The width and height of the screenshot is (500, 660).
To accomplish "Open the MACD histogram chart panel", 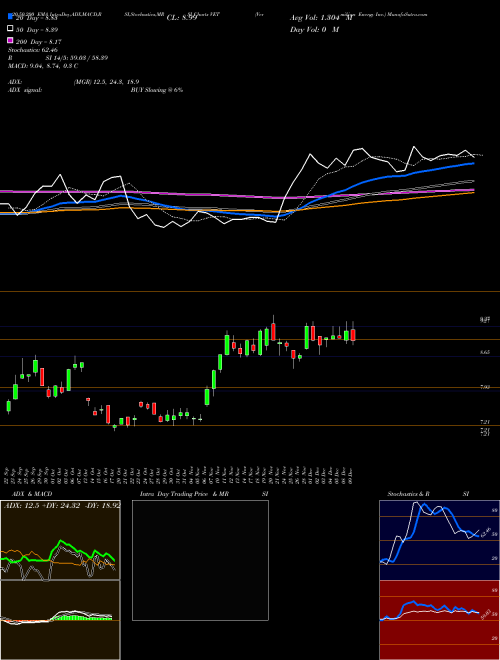I will [60, 620].
